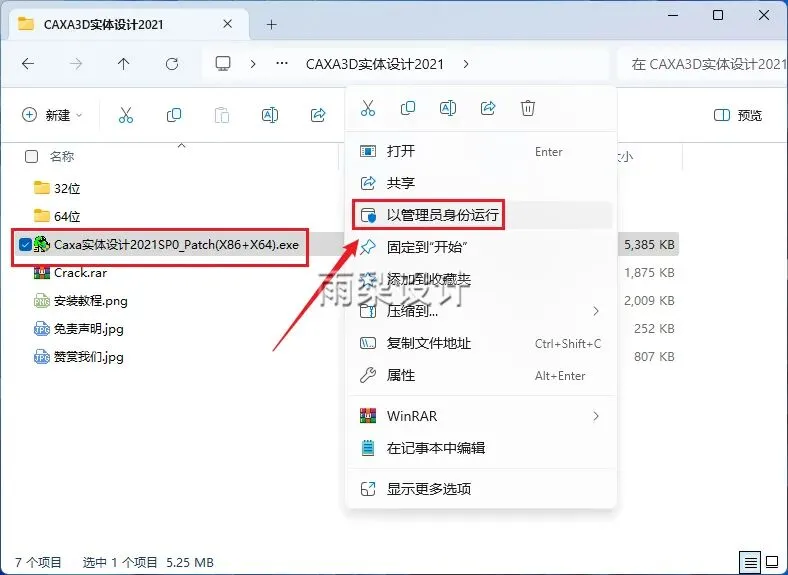This screenshot has width=788, height=575.
Task: Click the Share icon in the context menu
Action: click(488, 108)
